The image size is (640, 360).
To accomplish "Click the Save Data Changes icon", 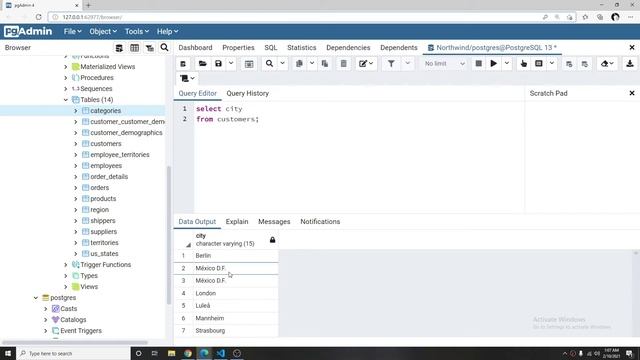I will (x=249, y=64).
